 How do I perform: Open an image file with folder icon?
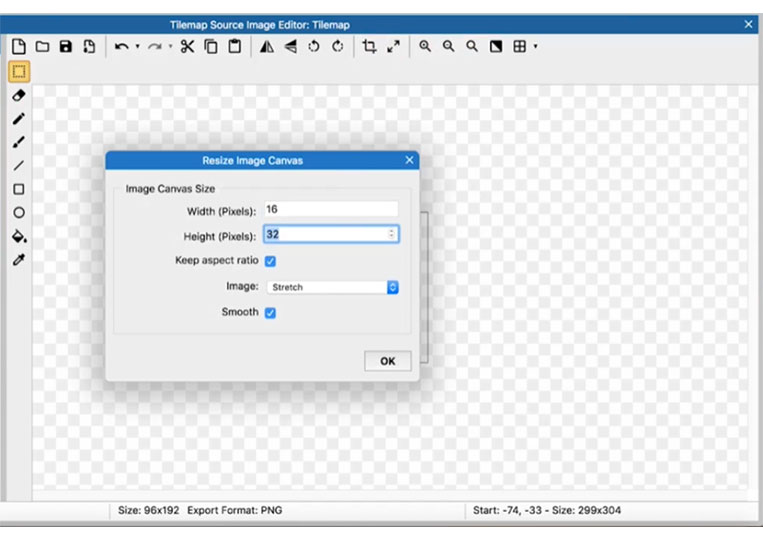click(42, 47)
